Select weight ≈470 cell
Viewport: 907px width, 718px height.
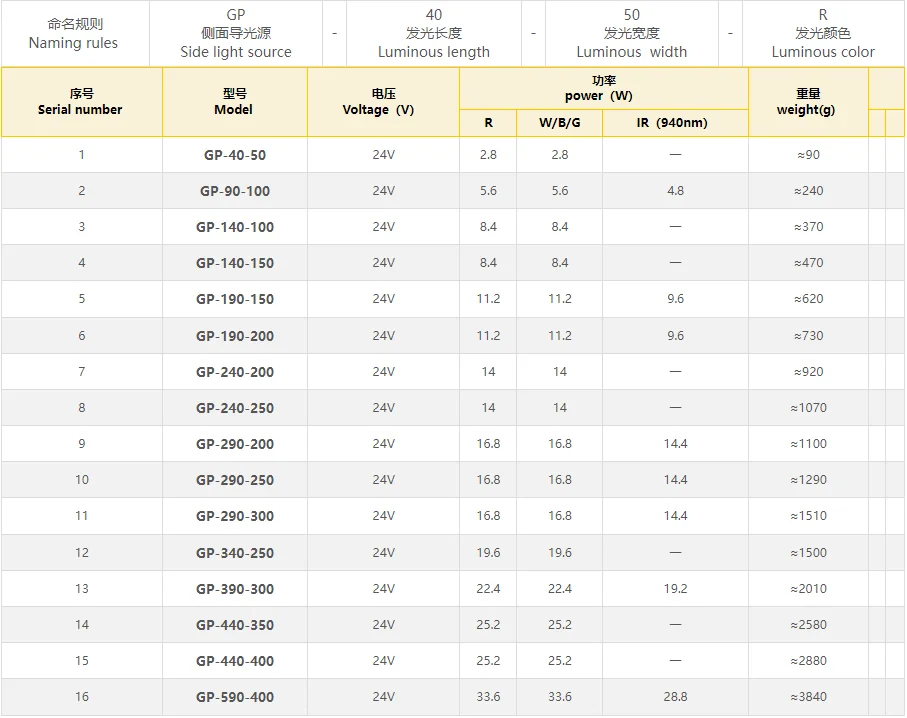coord(808,263)
